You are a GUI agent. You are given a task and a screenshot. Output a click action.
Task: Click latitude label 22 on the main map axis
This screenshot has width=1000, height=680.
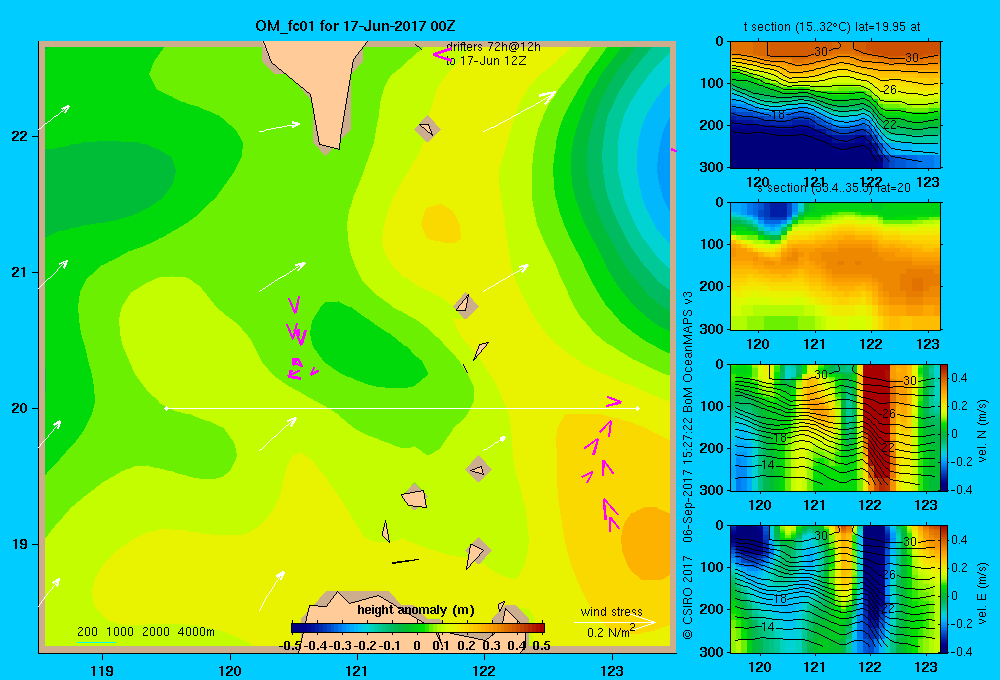click(x=19, y=136)
